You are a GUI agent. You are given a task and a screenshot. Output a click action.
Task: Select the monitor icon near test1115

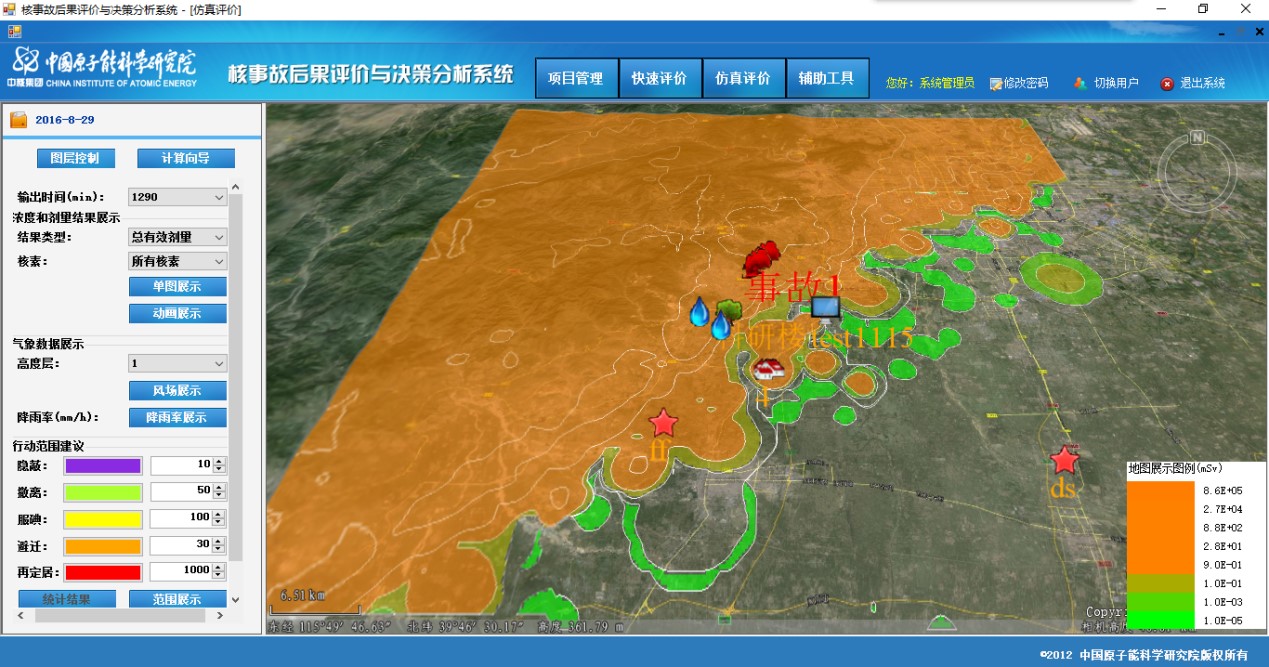pos(825,307)
